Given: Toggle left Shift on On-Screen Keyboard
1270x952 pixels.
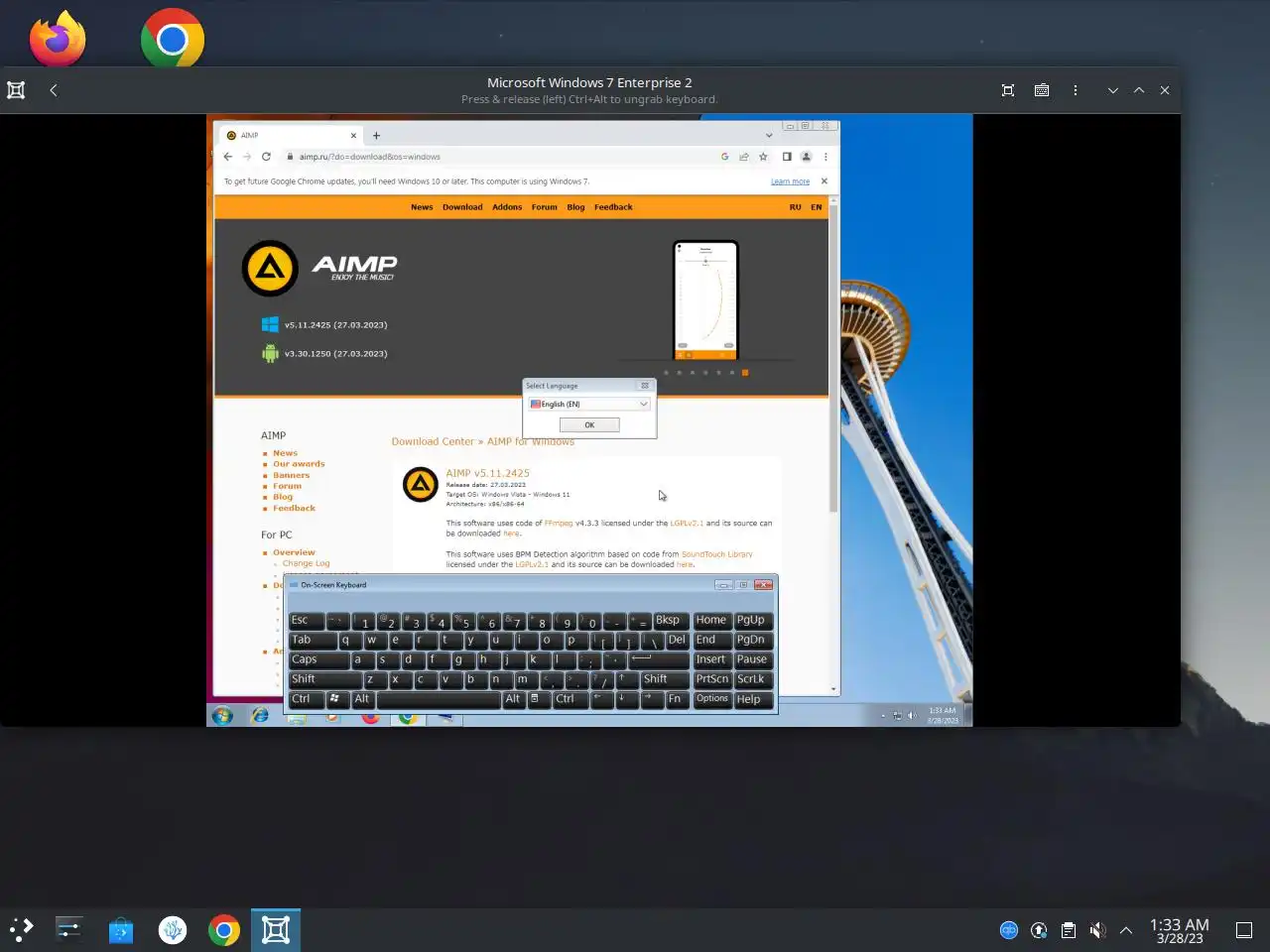Looking at the screenshot, I should coord(325,679).
